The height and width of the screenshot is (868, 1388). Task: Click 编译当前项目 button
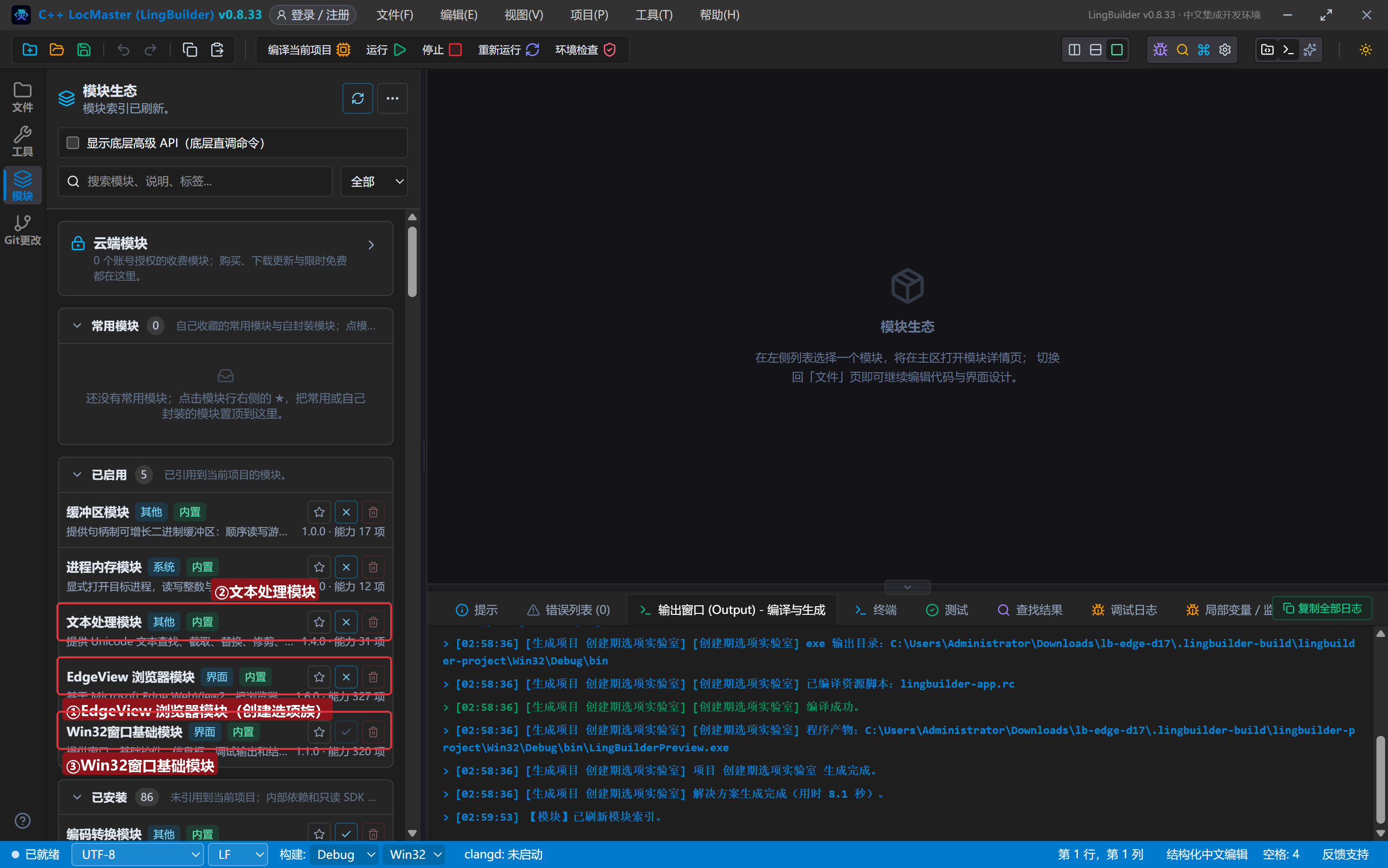[x=309, y=50]
